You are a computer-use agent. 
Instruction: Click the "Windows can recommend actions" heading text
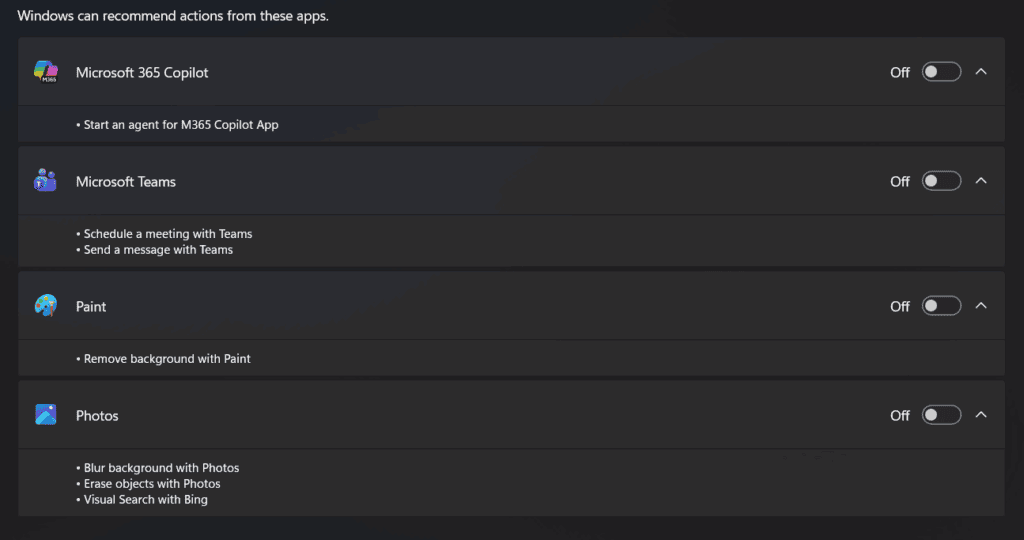click(x=173, y=16)
